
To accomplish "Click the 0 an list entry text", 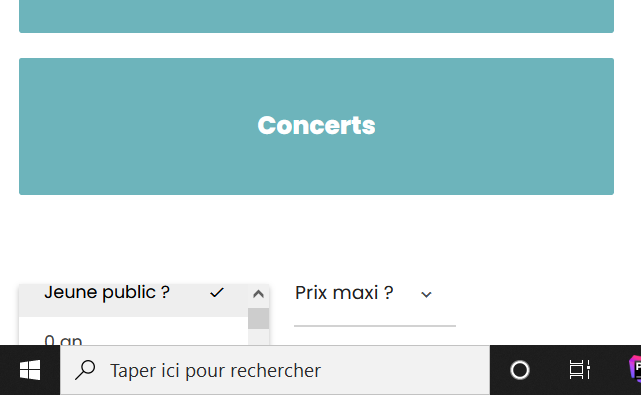I will tap(63, 340).
